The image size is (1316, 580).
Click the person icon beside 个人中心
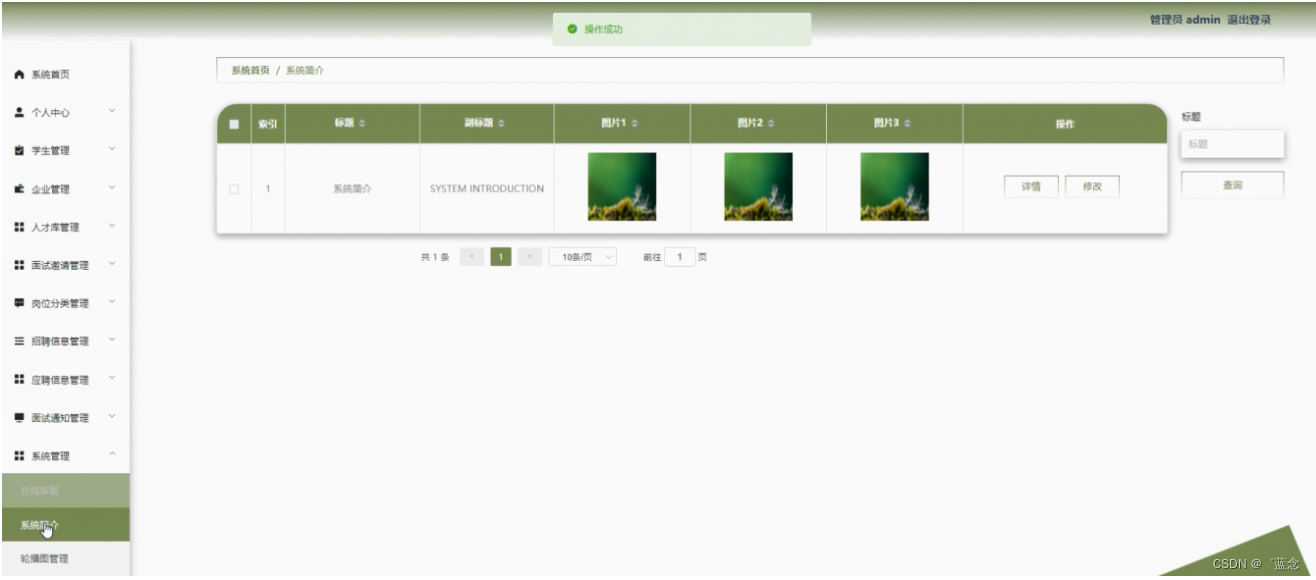click(19, 113)
